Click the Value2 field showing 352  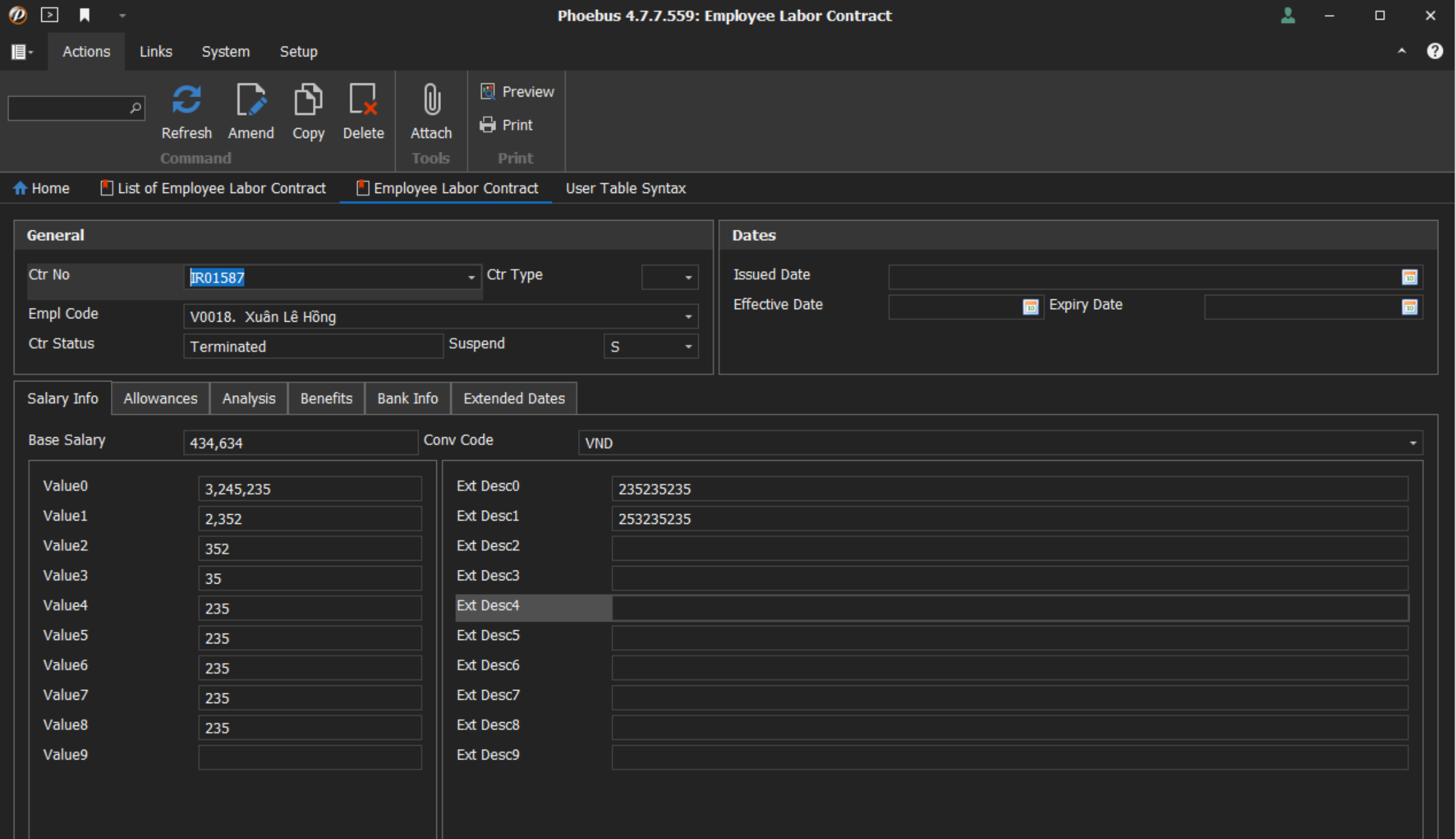(x=310, y=549)
